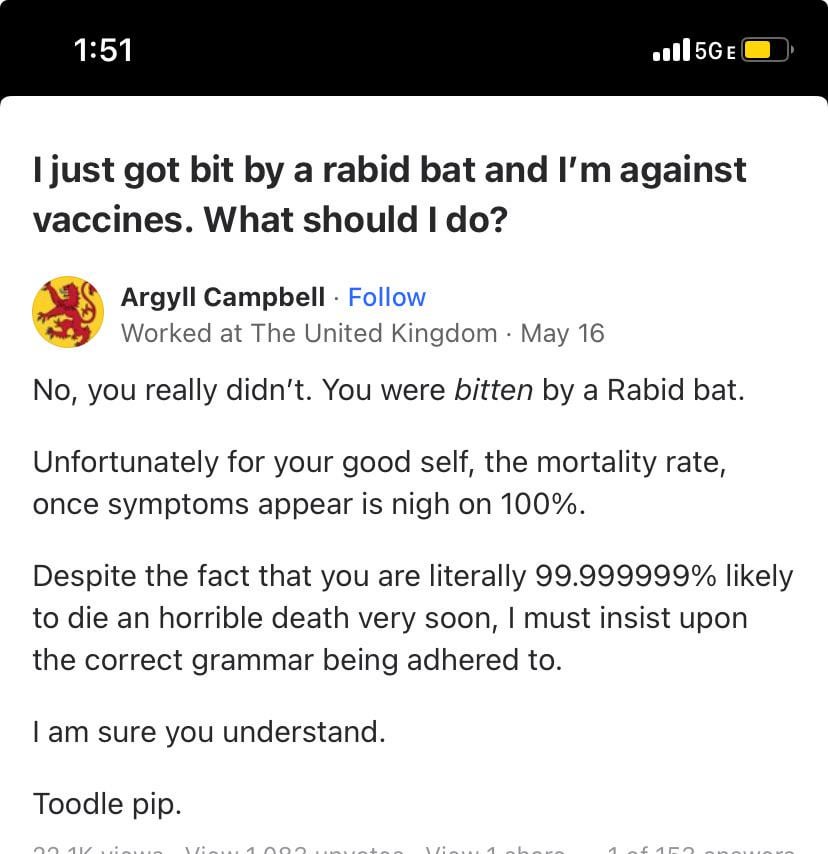Follow Argyll Campbell
828x854 pixels.
click(x=386, y=297)
